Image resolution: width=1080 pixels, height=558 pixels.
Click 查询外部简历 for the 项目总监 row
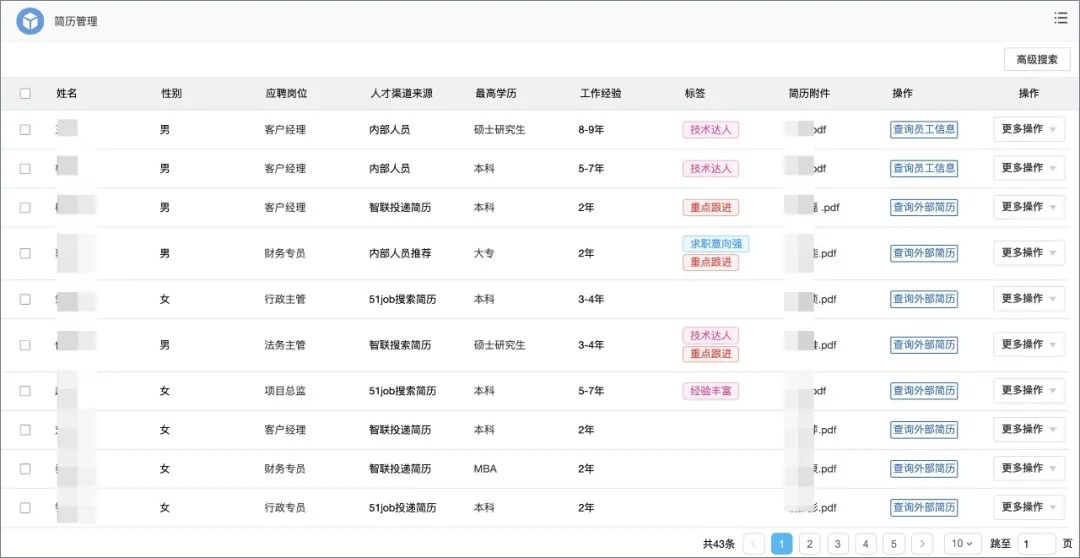(x=924, y=391)
